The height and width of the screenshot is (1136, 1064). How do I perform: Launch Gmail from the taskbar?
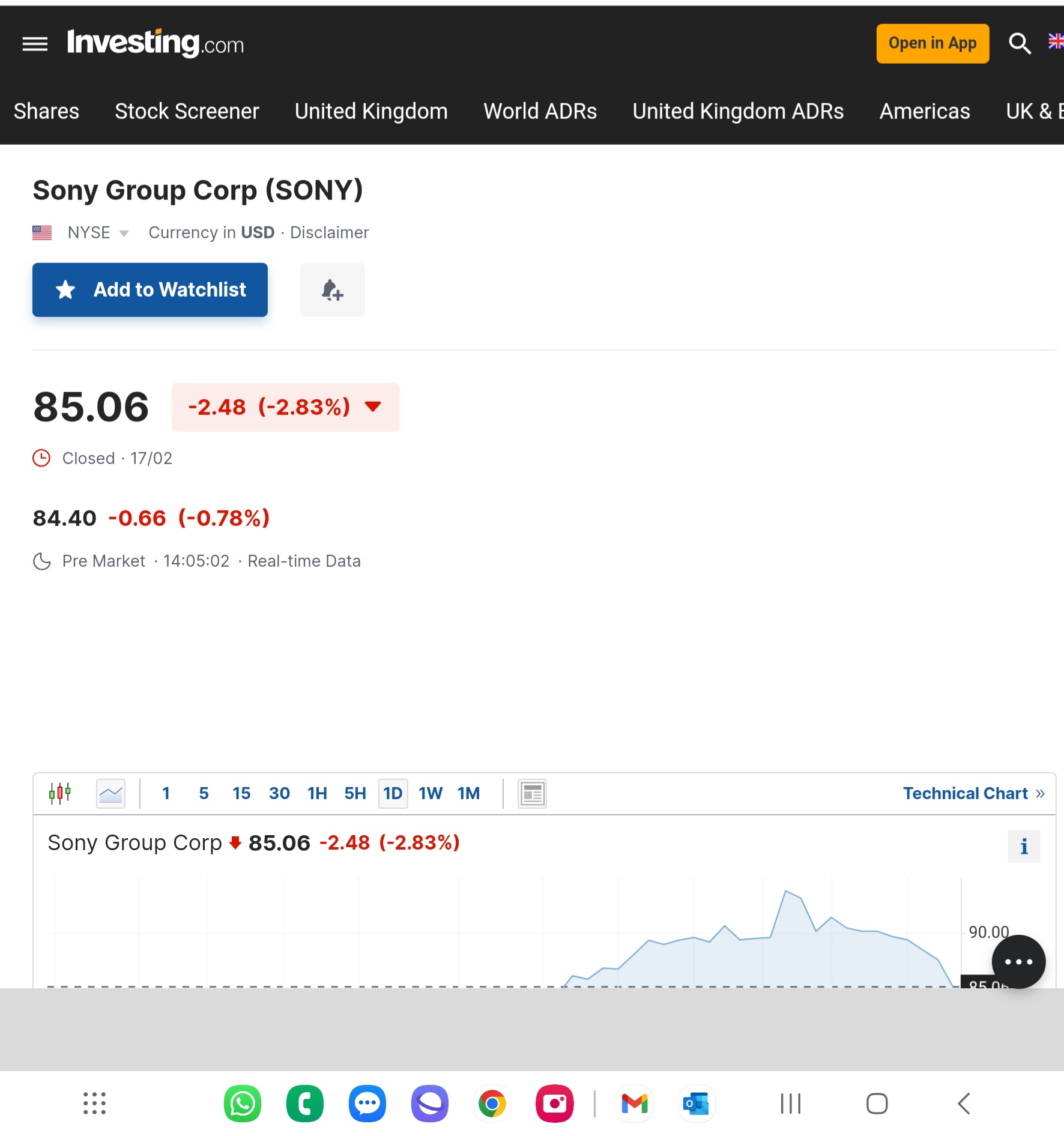pyautogui.click(x=635, y=1103)
